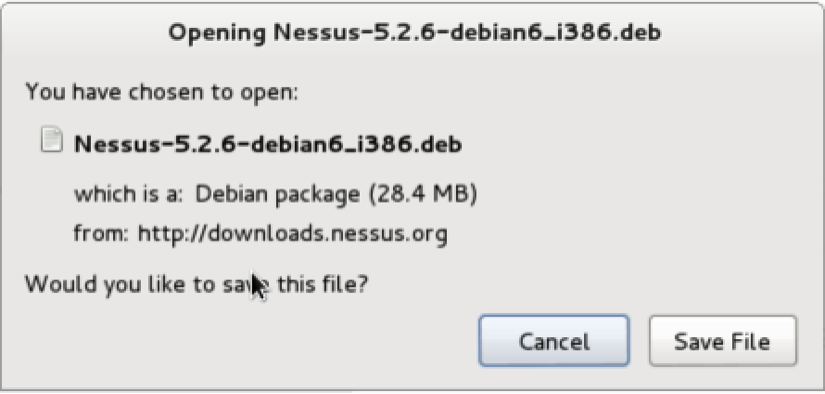
Task: Click the bold Nessus-5.2.6-debian6_i386.deb filename
Action: click(x=268, y=144)
